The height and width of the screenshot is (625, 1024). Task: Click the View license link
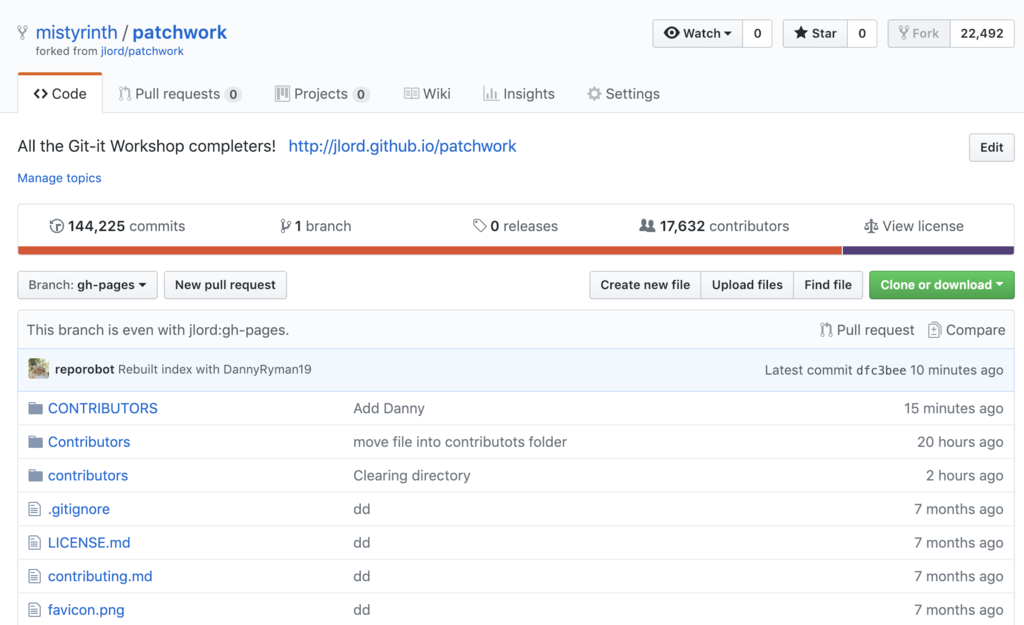coord(914,226)
